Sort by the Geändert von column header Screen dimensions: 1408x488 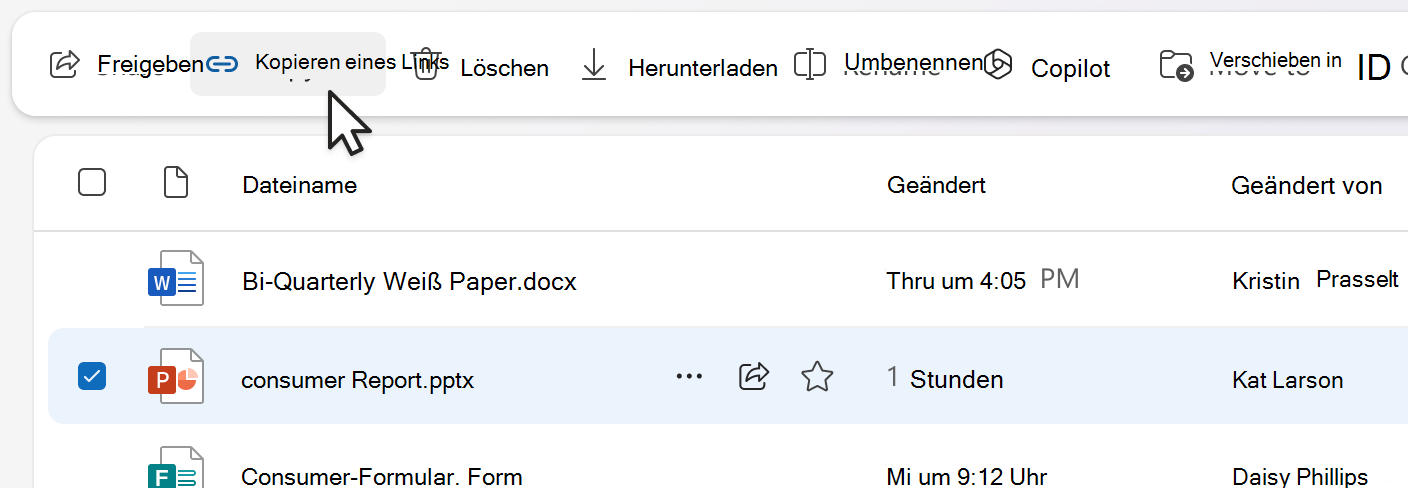click(1307, 185)
